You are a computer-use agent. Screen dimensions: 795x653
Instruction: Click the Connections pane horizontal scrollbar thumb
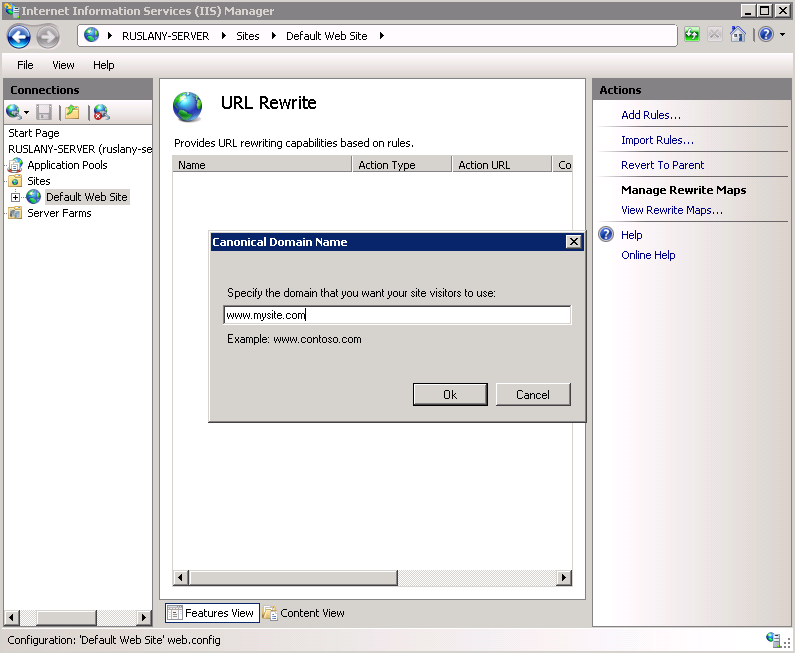click(x=66, y=617)
